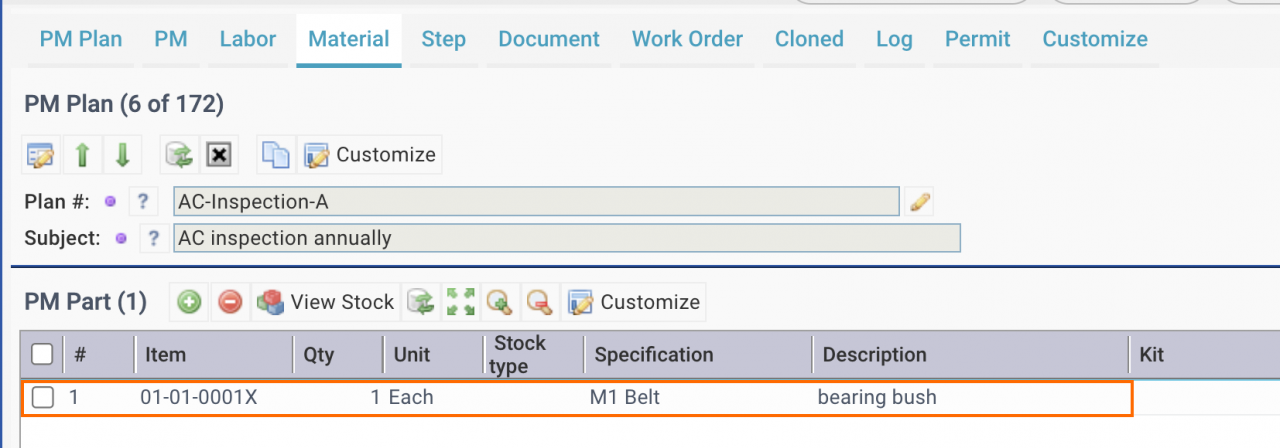This screenshot has height=448, width=1280.
Task: Close the PM Plan with X icon
Action: click(x=219, y=155)
